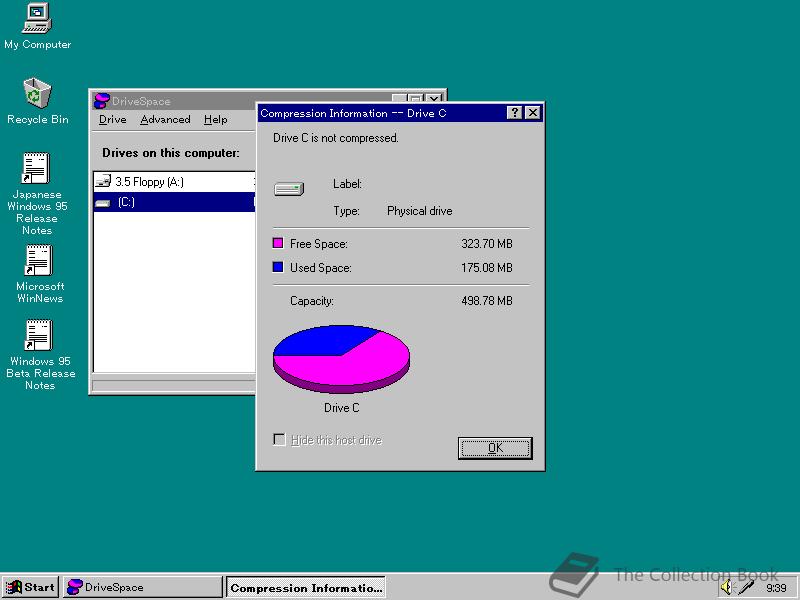Select the Microsoft WinNews shortcut
Image resolution: width=800 pixels, height=600 pixels.
39,274
